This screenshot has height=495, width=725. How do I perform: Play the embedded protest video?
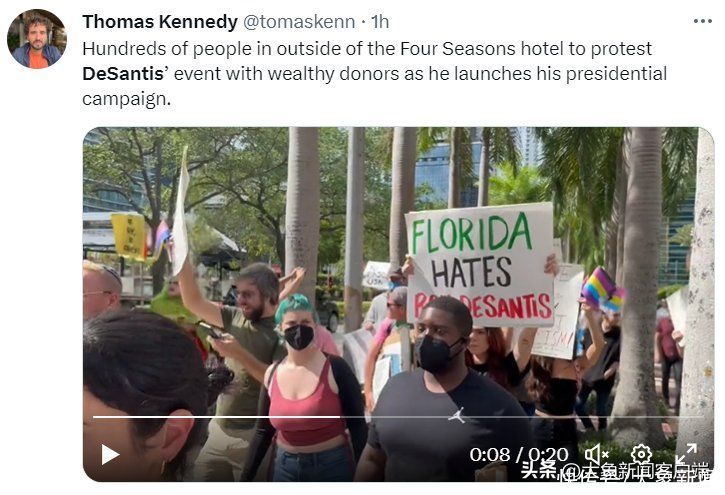tap(110, 454)
